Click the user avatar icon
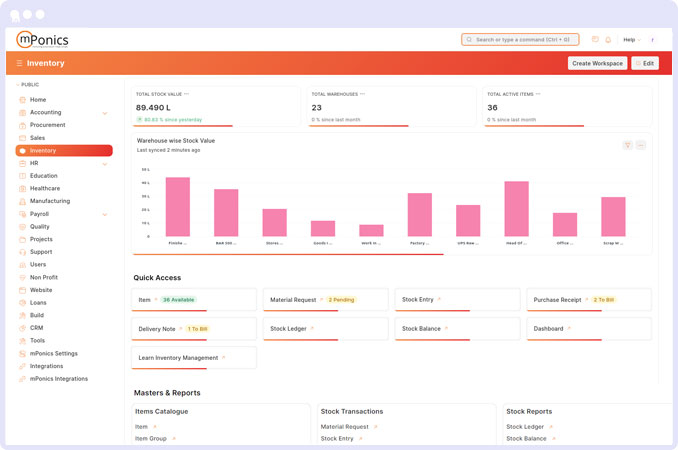This screenshot has height=450, width=678. 652,40
